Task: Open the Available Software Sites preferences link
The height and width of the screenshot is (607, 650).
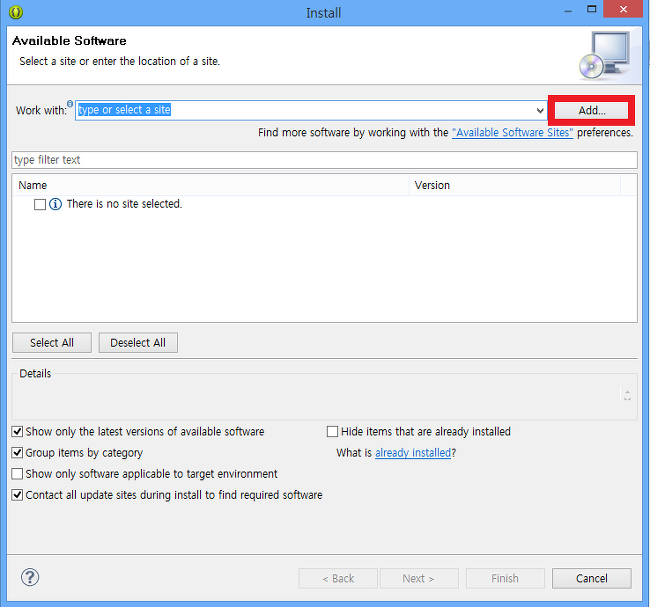Action: [512, 133]
